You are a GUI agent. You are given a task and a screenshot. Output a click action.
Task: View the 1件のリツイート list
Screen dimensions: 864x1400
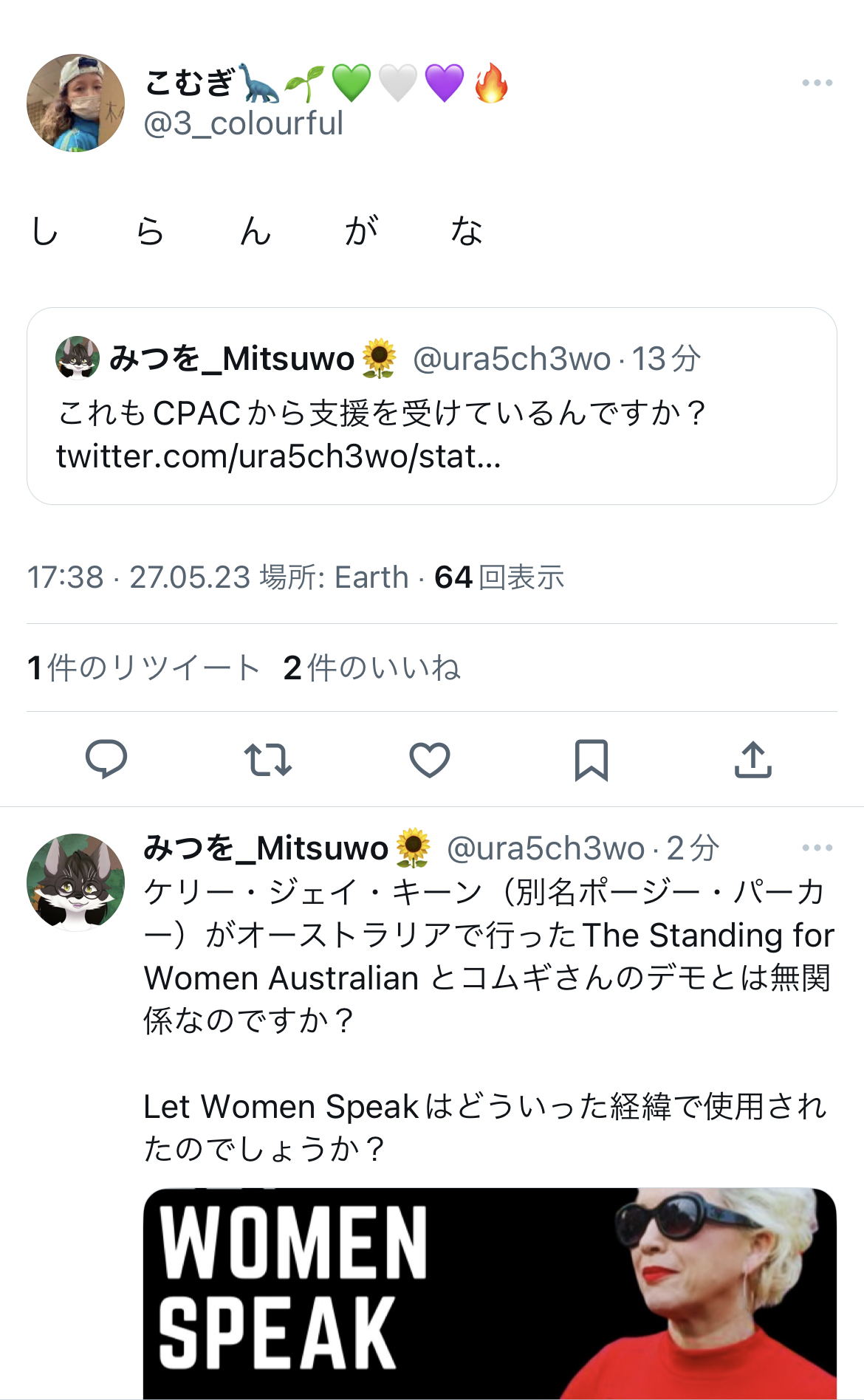(x=143, y=668)
